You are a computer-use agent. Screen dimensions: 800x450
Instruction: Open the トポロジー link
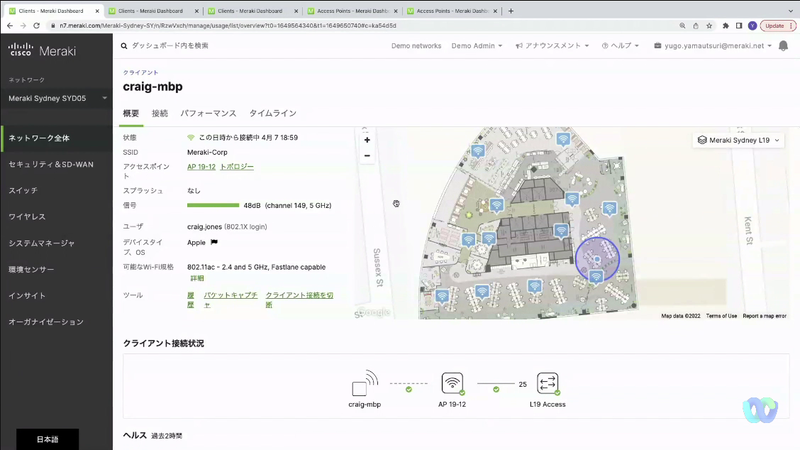(237, 167)
